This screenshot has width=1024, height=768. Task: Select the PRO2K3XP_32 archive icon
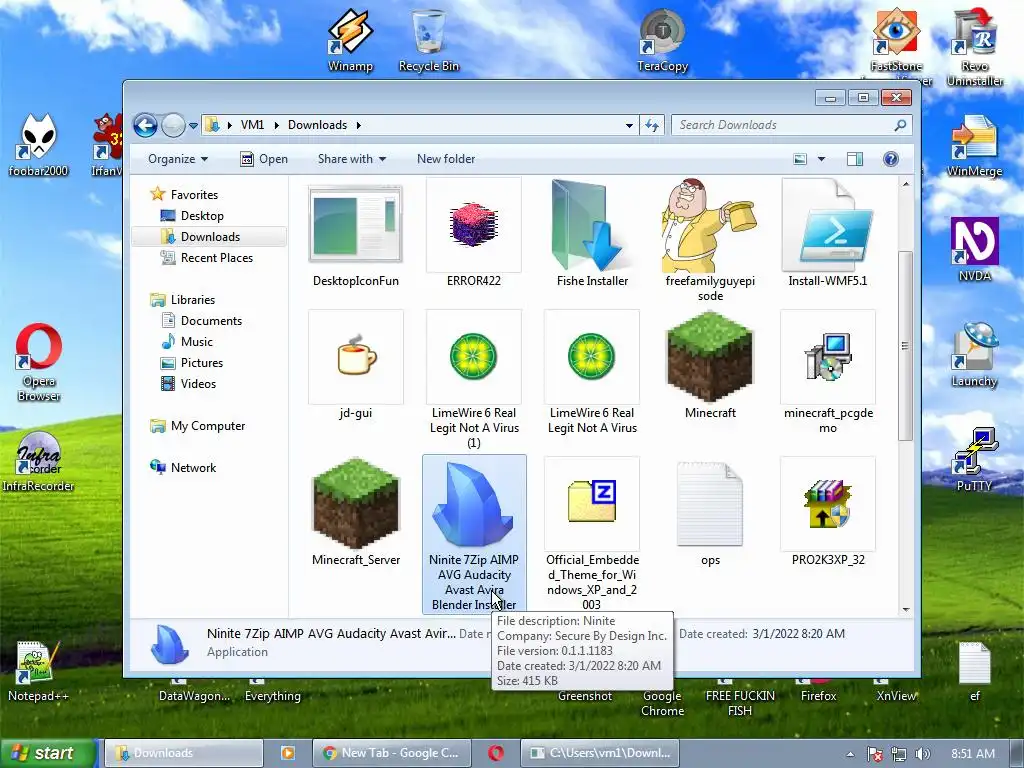(828, 504)
